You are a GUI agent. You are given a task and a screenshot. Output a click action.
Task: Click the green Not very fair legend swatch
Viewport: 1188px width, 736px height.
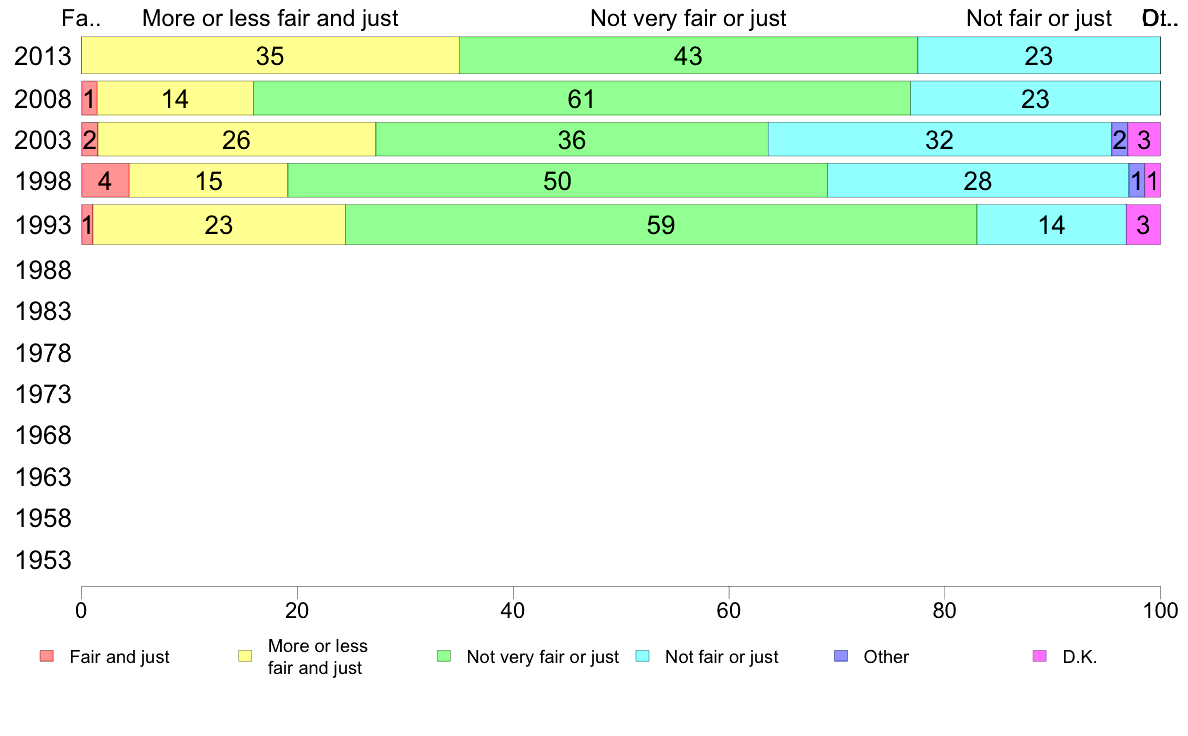click(444, 656)
